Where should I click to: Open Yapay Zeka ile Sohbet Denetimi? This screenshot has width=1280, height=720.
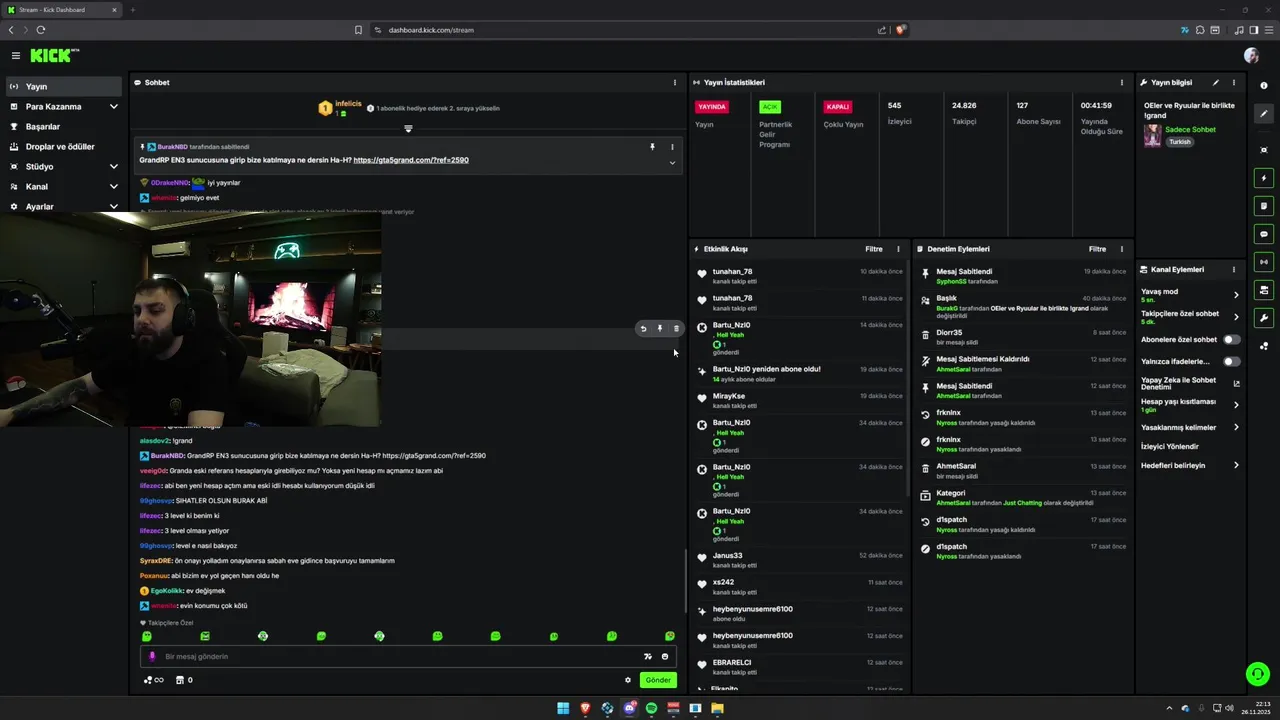[x=1190, y=383]
